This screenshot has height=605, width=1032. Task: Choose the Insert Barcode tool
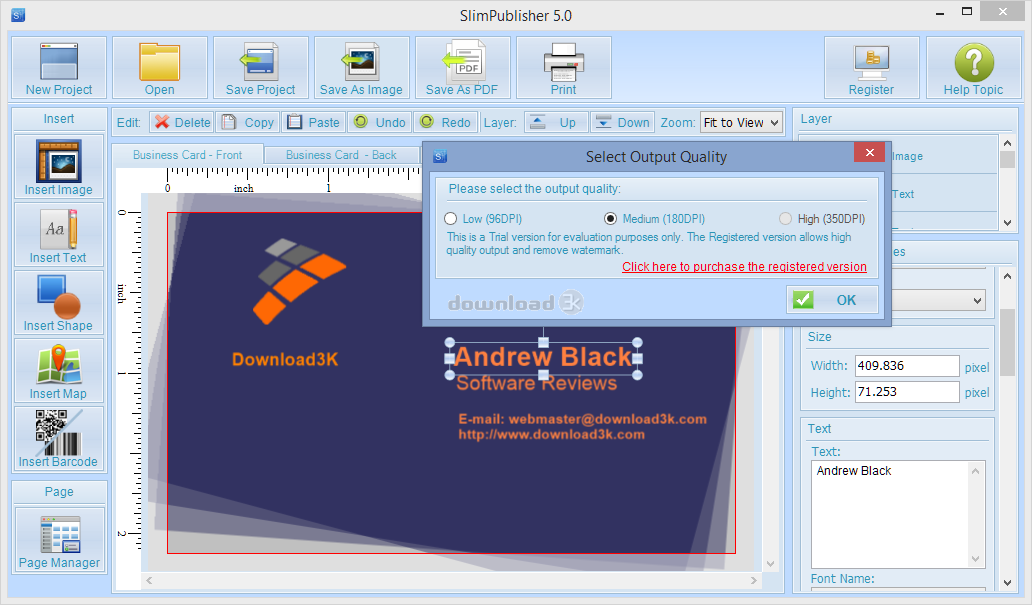coord(59,438)
